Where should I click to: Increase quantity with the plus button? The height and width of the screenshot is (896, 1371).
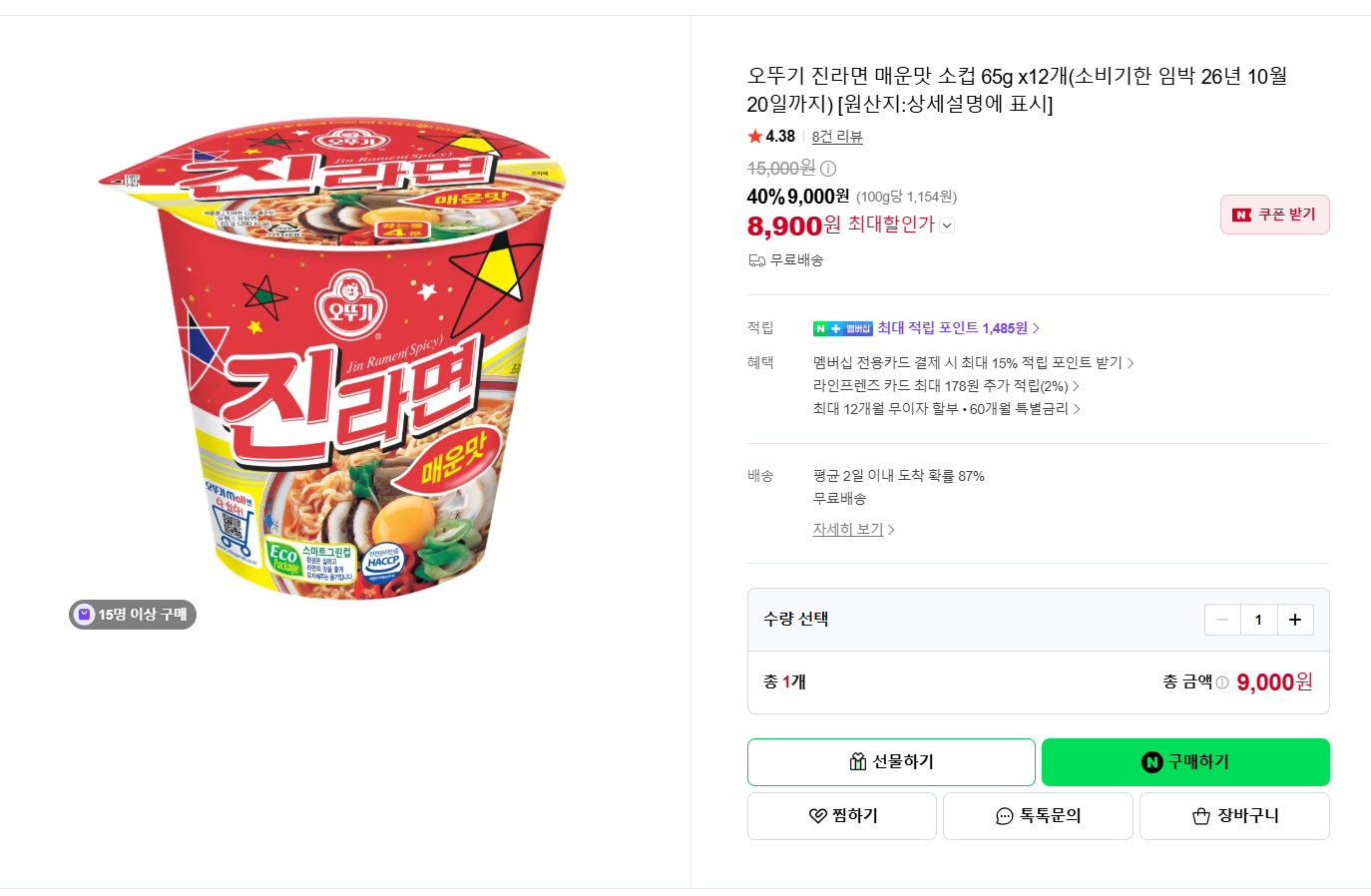click(1295, 620)
